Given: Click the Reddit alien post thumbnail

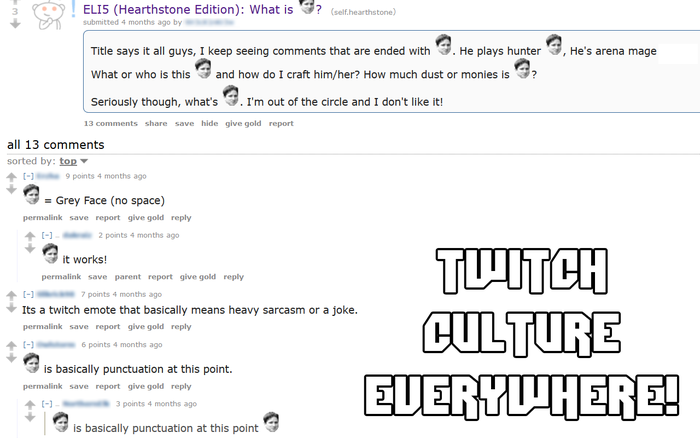Looking at the screenshot, I should tap(48, 15).
